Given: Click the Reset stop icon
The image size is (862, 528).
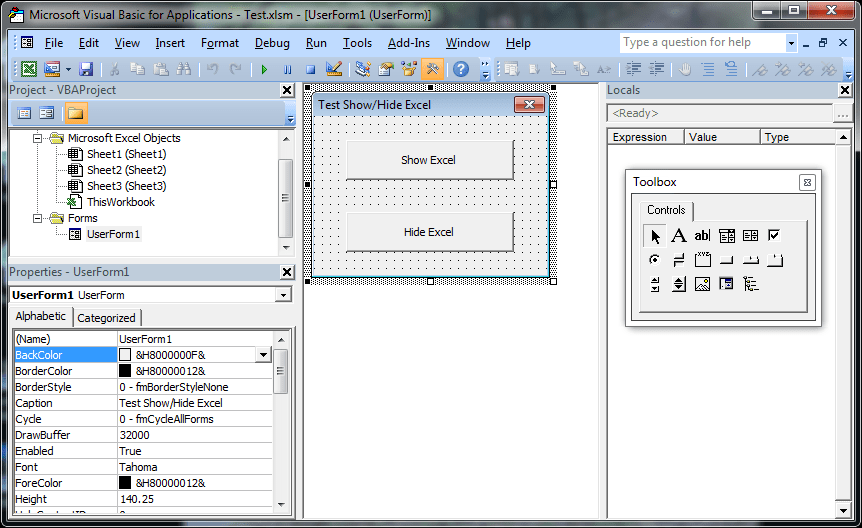Looking at the screenshot, I should point(311,69).
